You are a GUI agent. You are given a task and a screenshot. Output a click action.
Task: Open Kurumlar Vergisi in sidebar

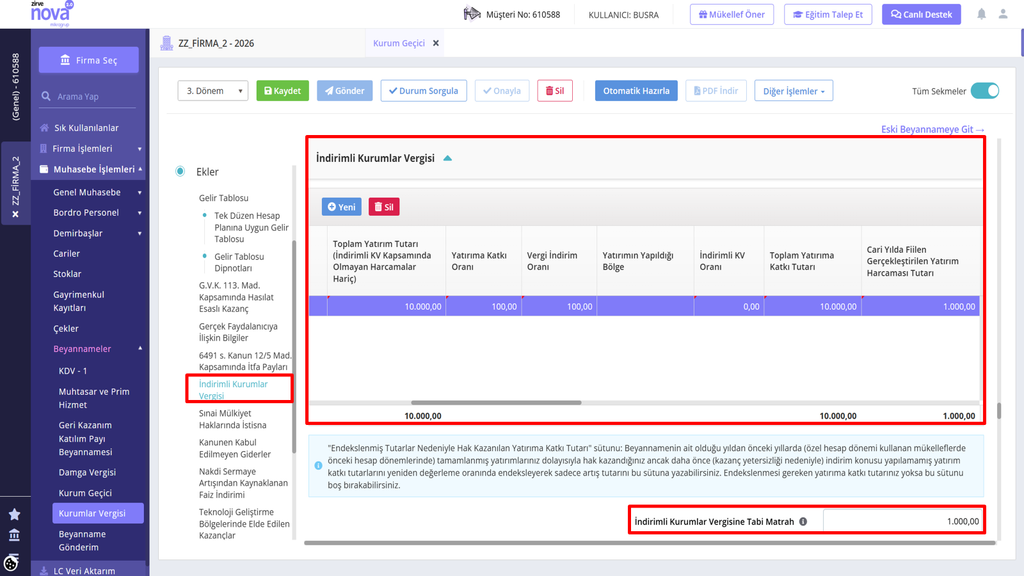pyautogui.click(x=98, y=513)
